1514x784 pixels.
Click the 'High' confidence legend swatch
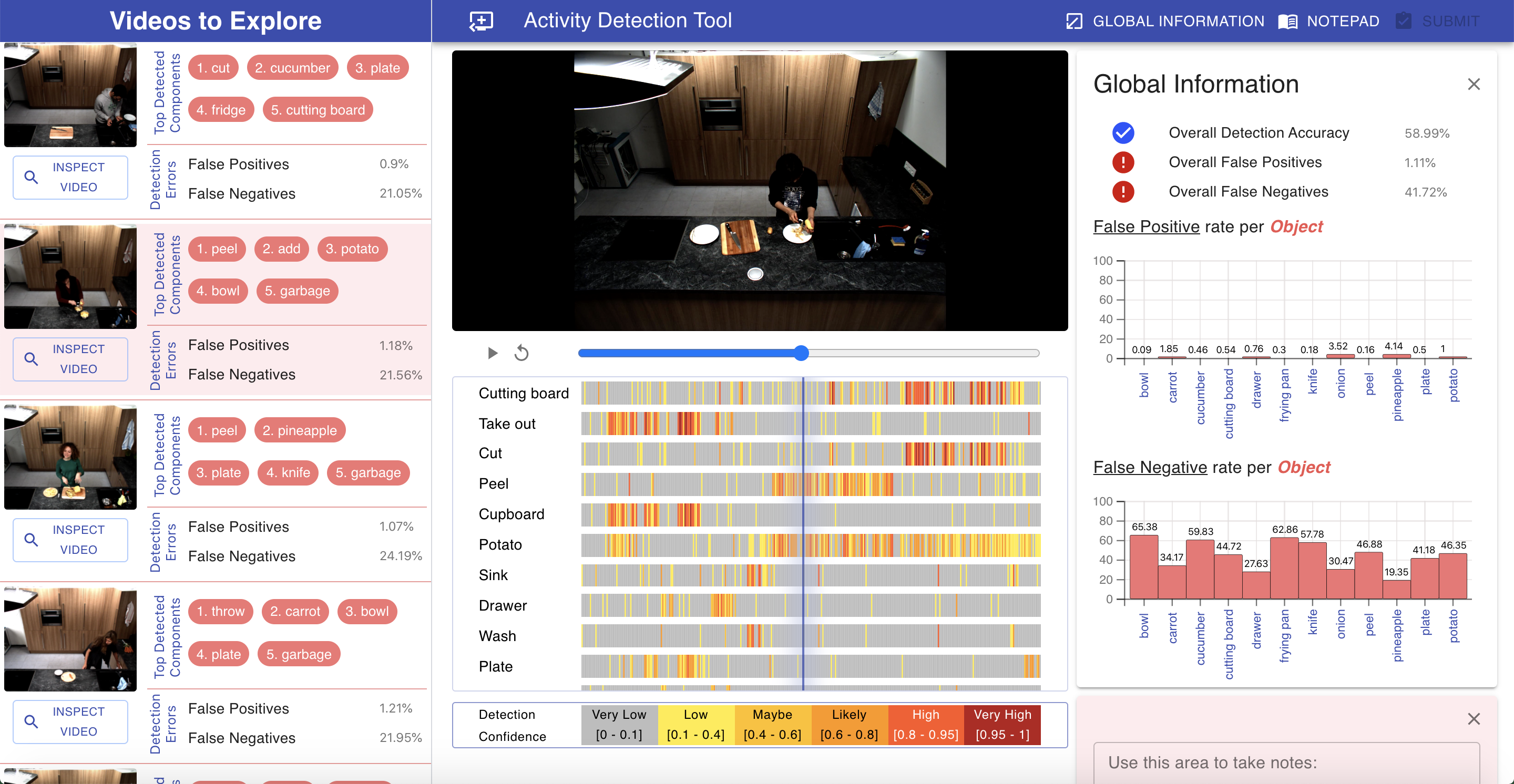(926, 725)
